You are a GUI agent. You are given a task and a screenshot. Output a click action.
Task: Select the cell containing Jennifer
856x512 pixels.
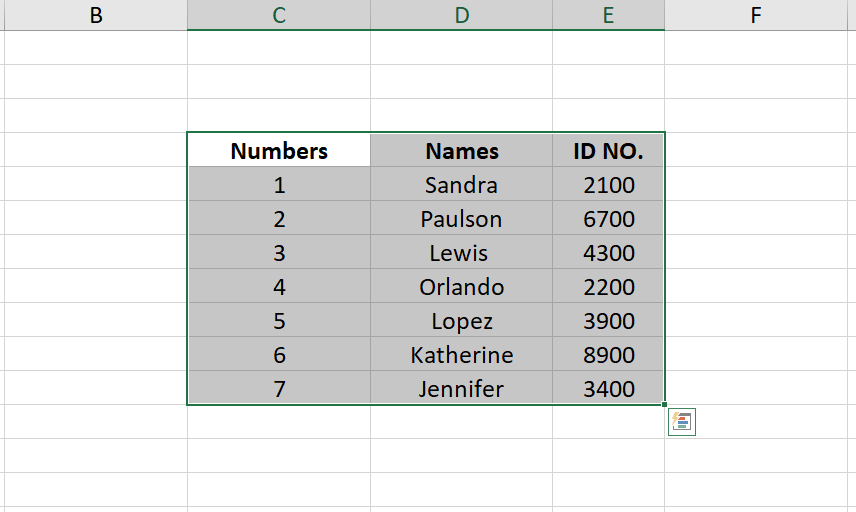461,388
